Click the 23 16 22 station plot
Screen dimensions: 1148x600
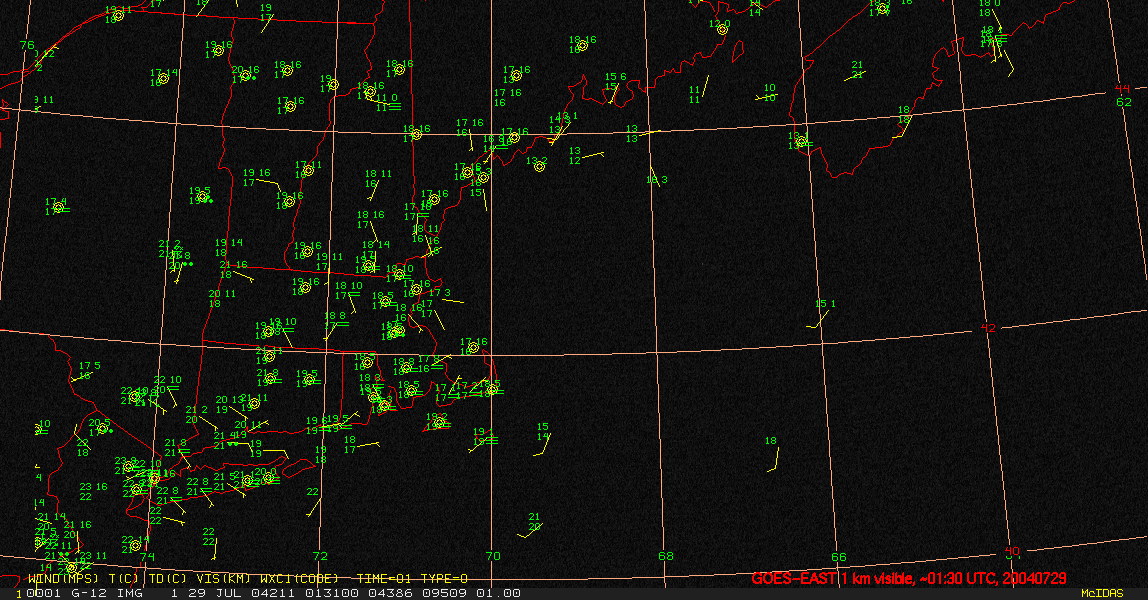tap(93, 491)
